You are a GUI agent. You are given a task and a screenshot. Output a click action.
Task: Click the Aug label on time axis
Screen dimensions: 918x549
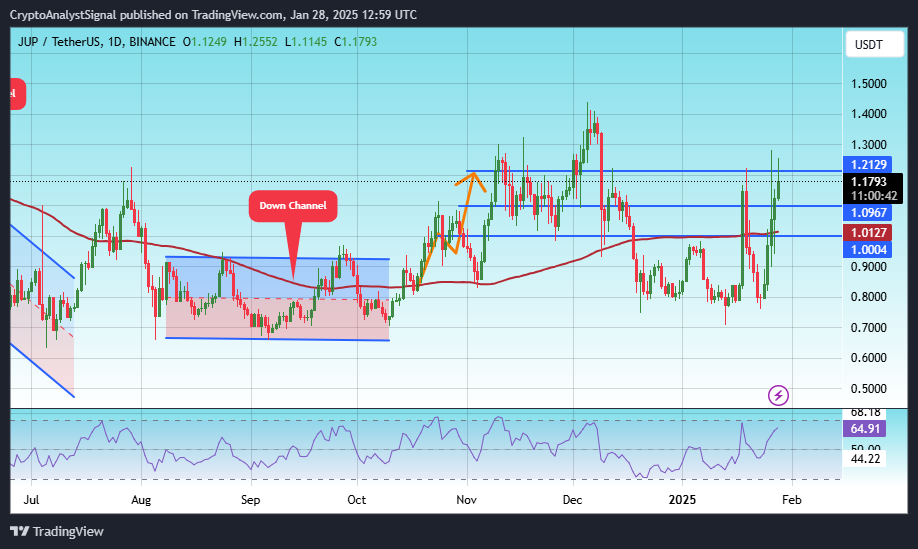[x=141, y=500]
